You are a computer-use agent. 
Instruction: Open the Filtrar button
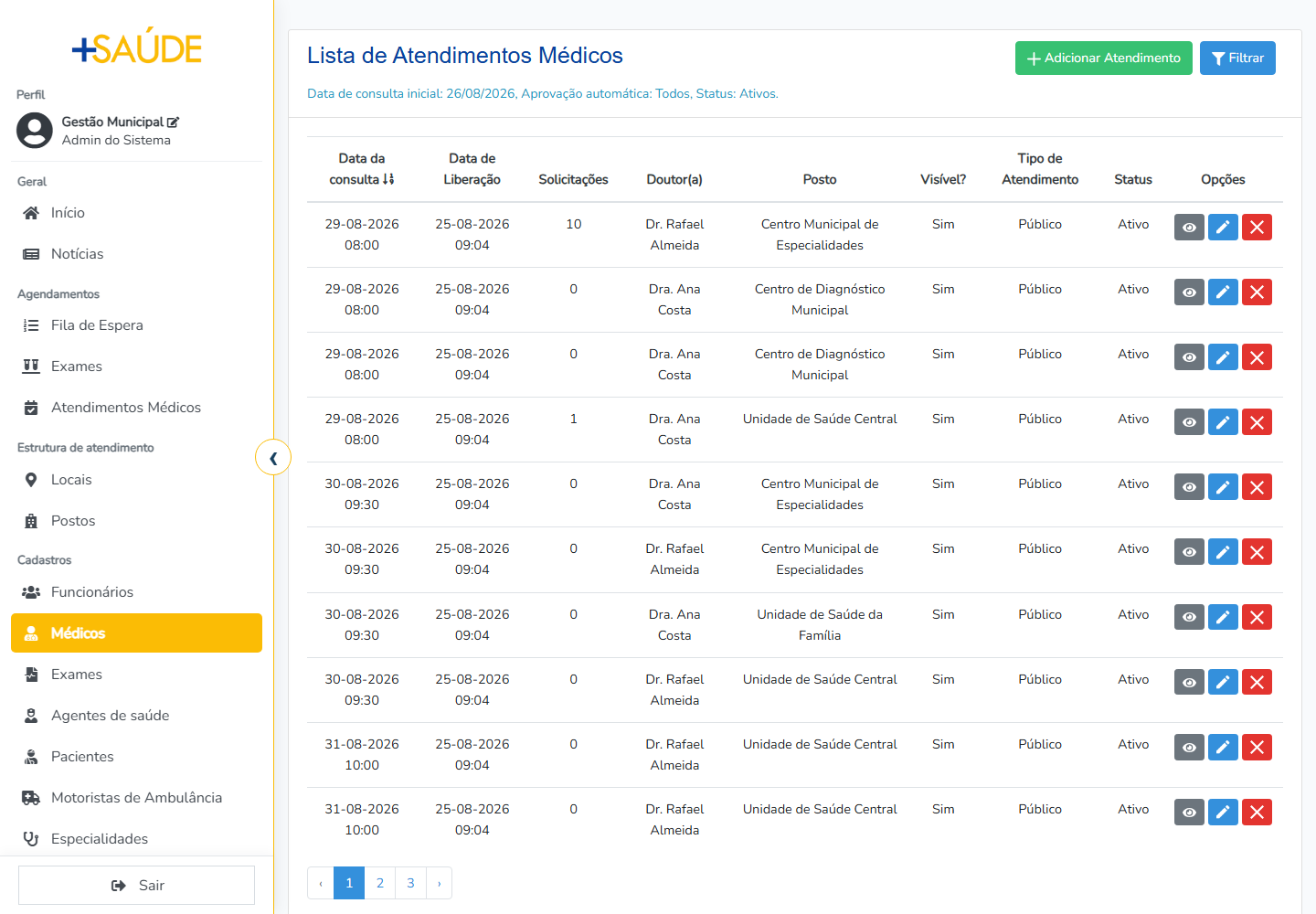[1237, 58]
